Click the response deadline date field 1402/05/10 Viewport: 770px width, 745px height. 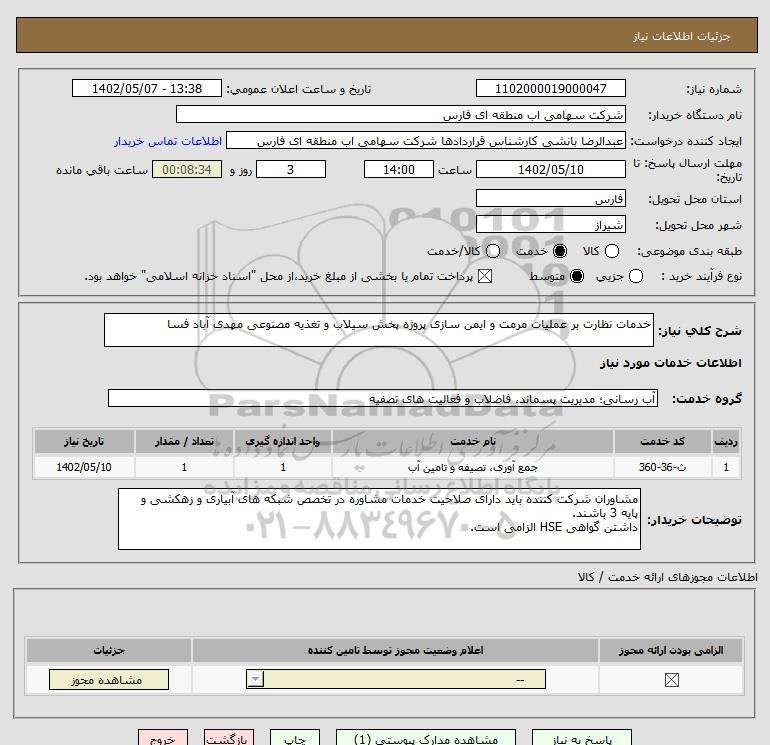(550, 169)
